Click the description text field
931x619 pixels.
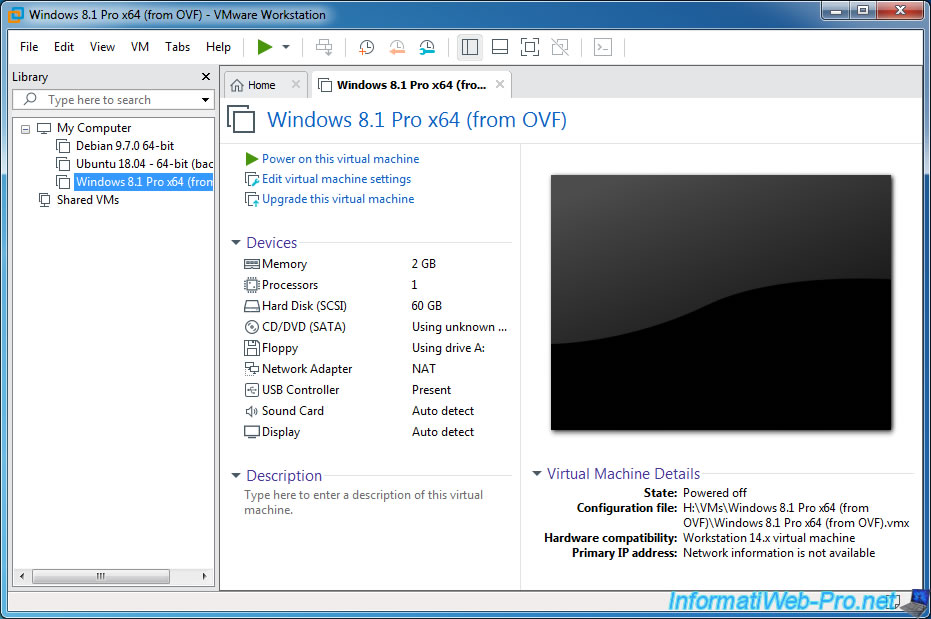363,502
